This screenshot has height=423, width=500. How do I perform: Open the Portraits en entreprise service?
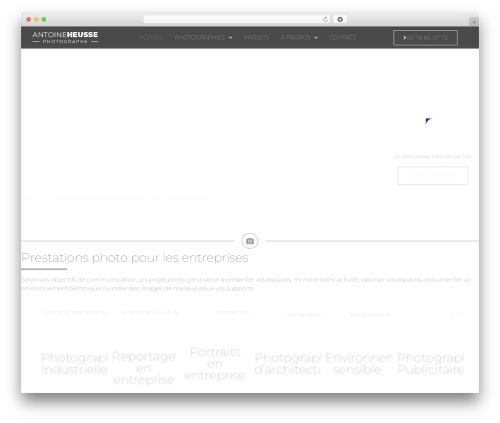(x=215, y=364)
